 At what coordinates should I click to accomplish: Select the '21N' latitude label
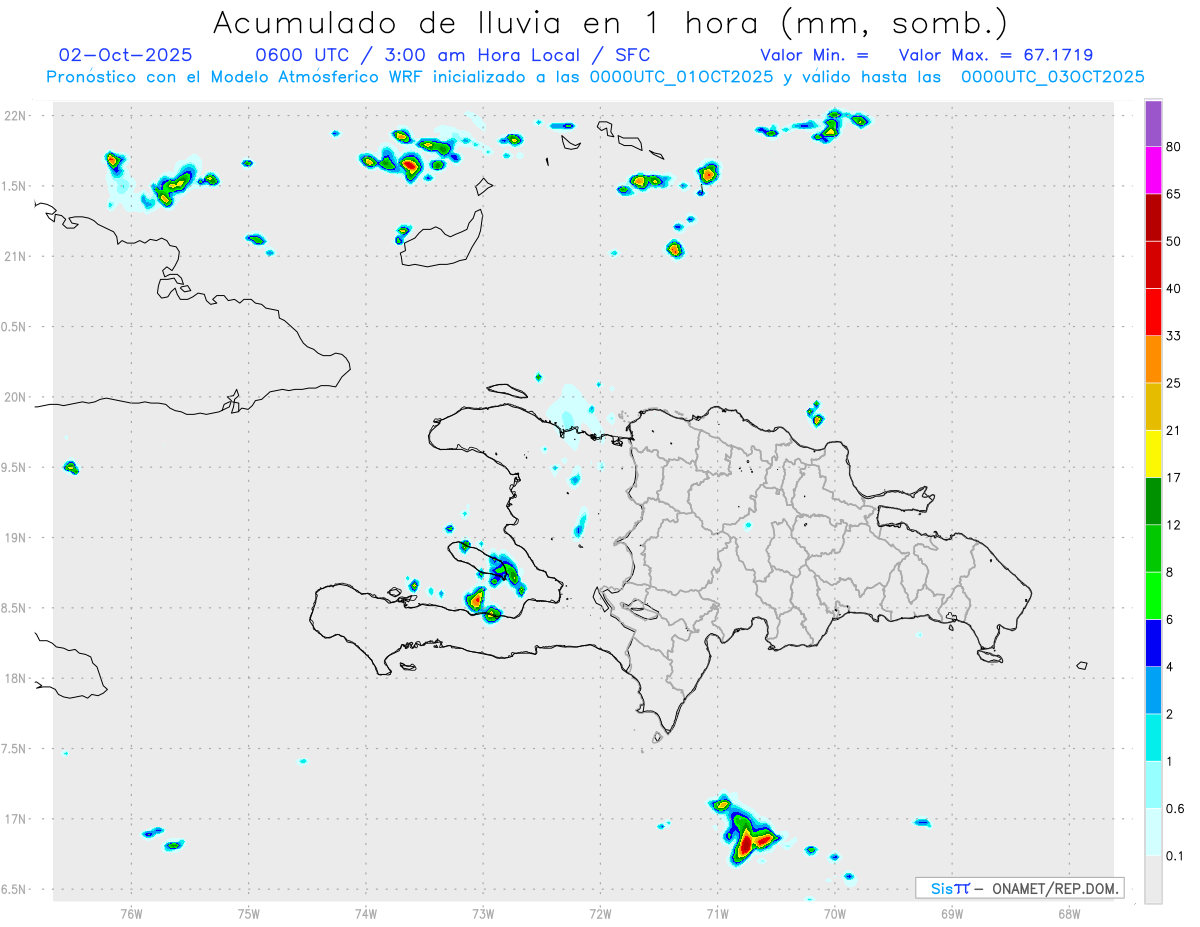coord(17,256)
